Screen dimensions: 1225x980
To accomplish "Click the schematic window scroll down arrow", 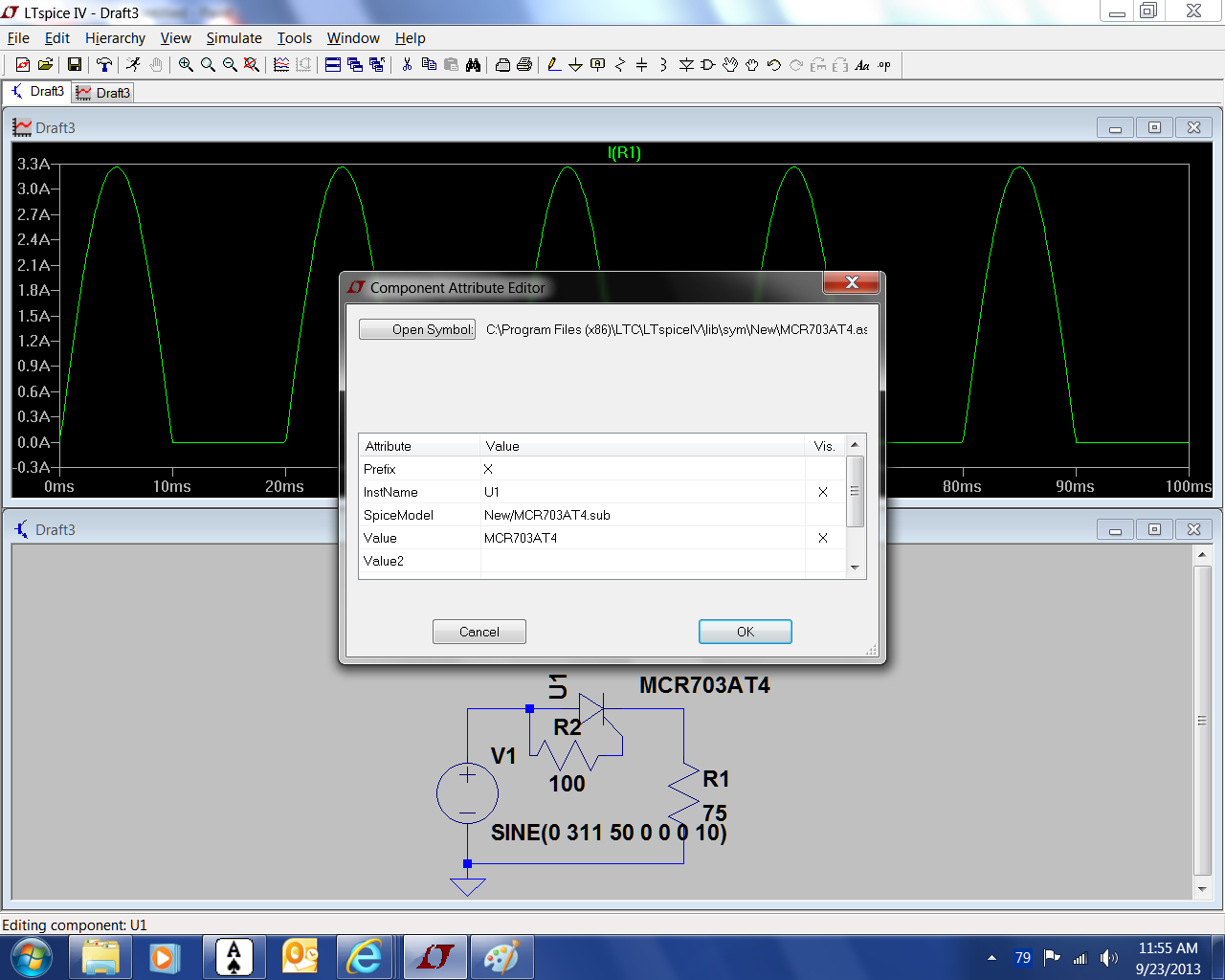I will 1203,889.
